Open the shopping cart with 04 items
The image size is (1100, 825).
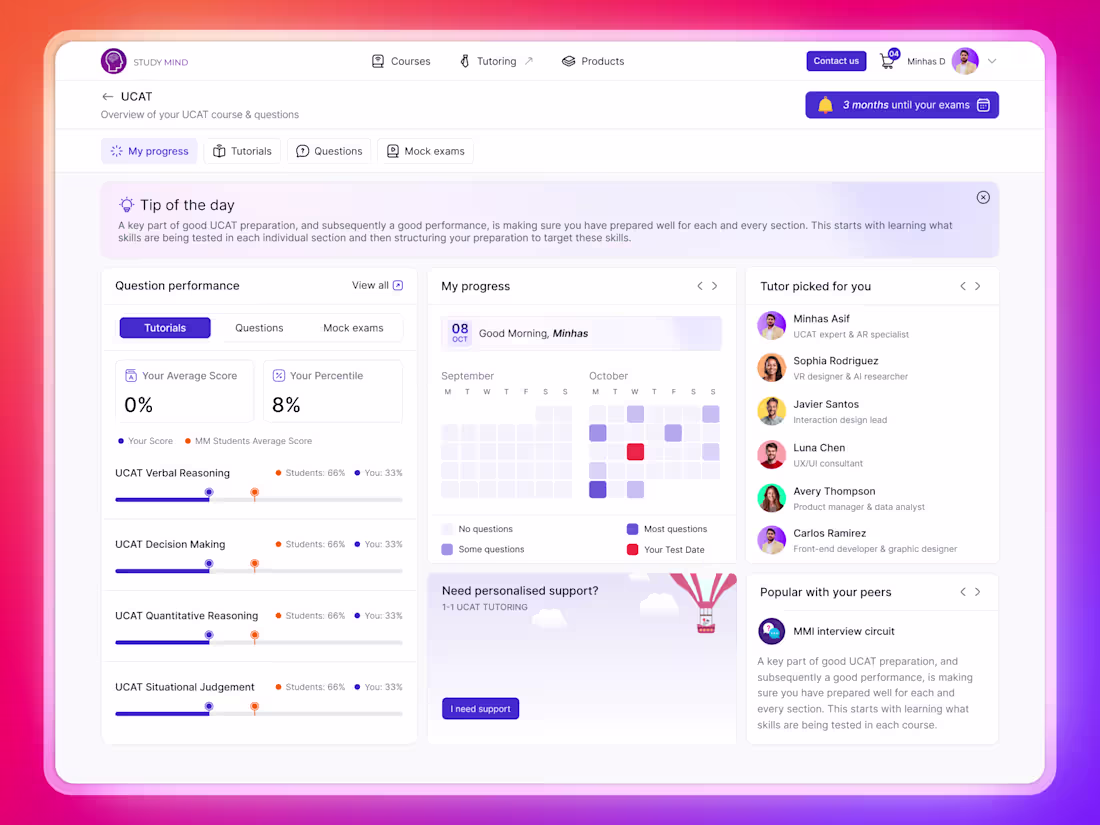[x=886, y=60]
